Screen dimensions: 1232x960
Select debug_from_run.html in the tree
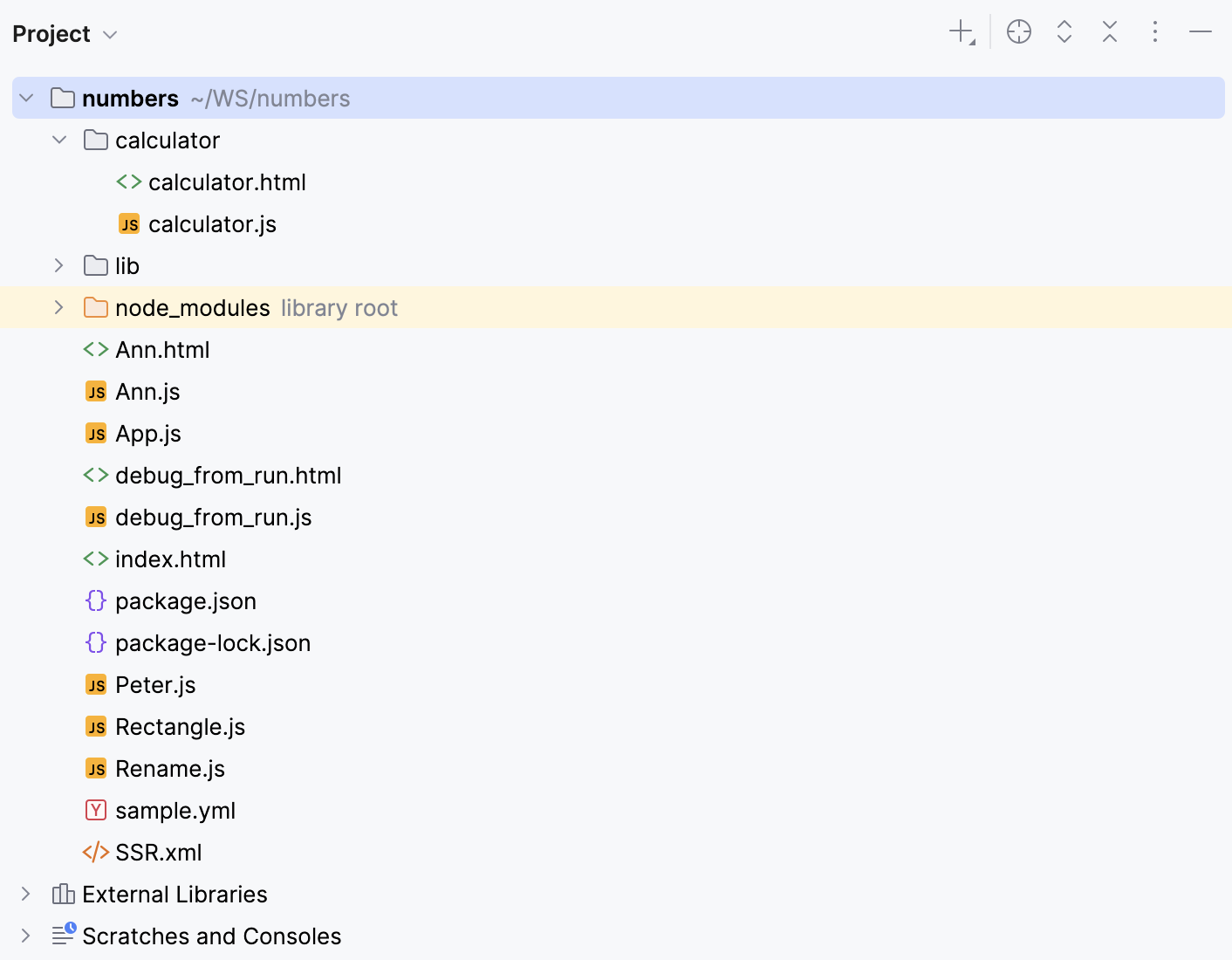pyautogui.click(x=229, y=475)
